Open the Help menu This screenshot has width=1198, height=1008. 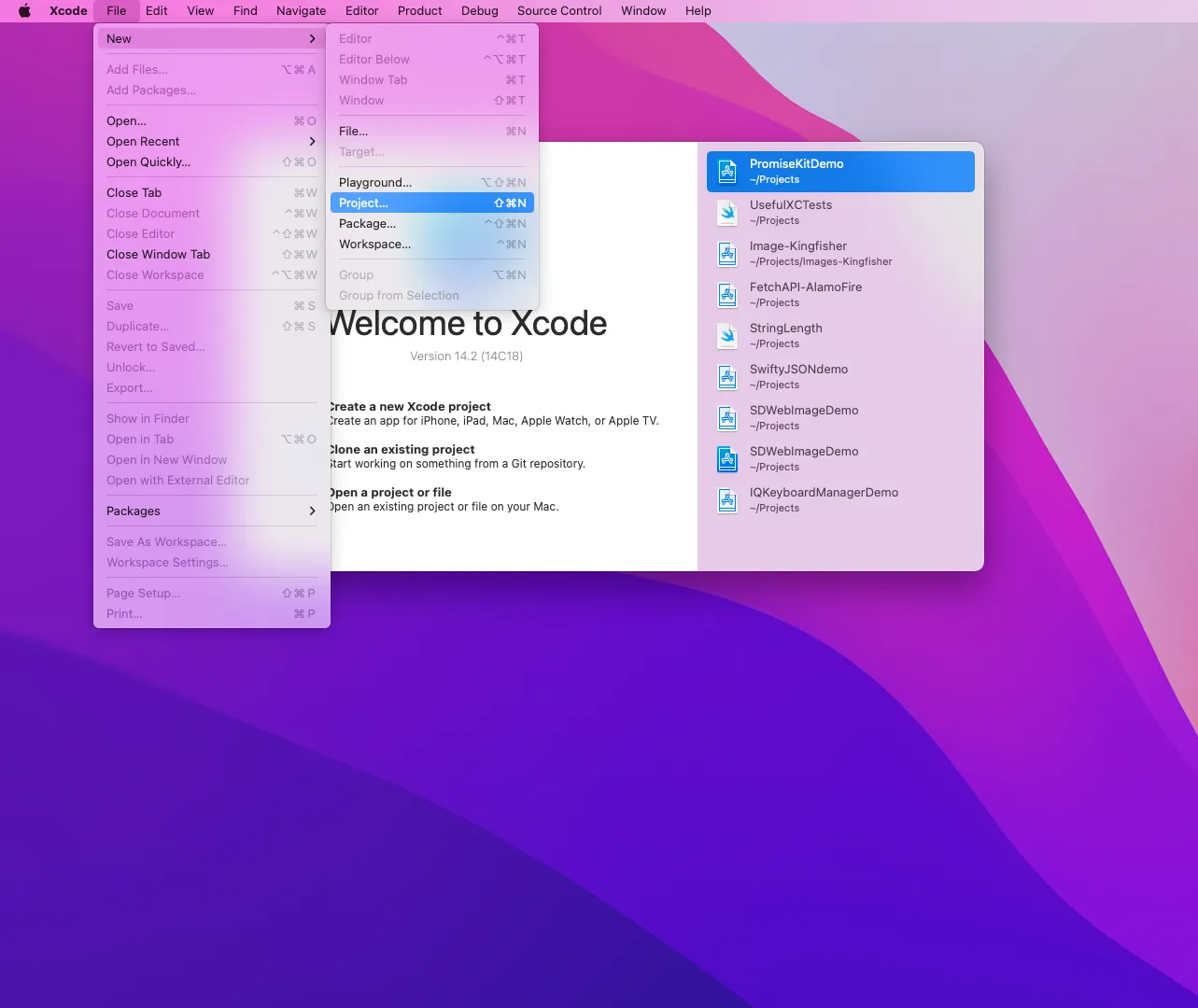pyautogui.click(x=698, y=11)
